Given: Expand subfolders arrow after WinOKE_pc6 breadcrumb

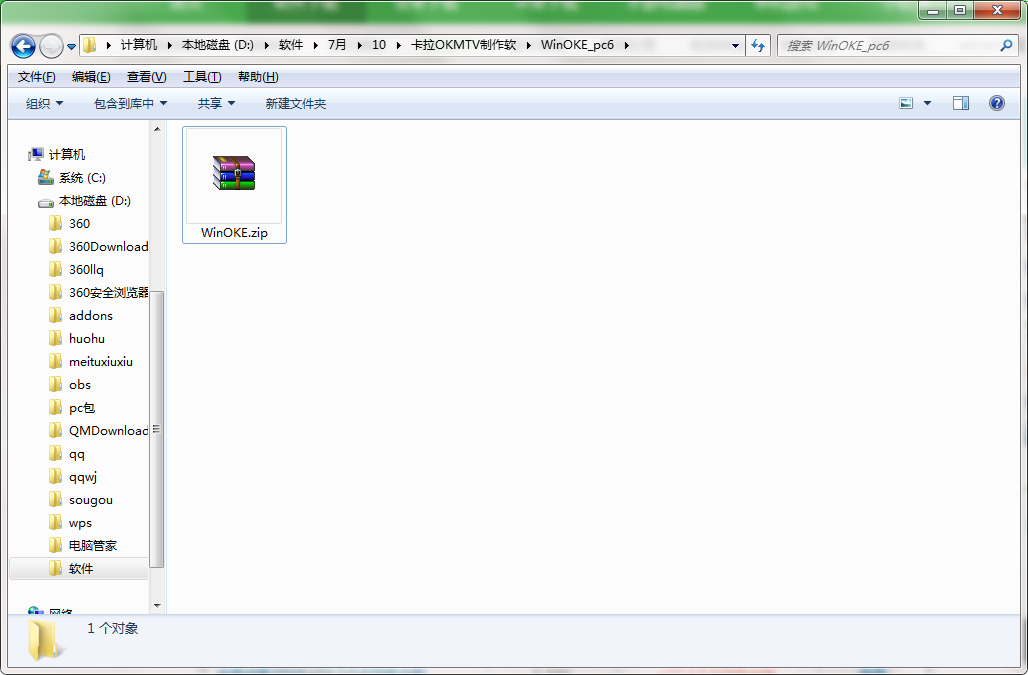Looking at the screenshot, I should 627,45.
